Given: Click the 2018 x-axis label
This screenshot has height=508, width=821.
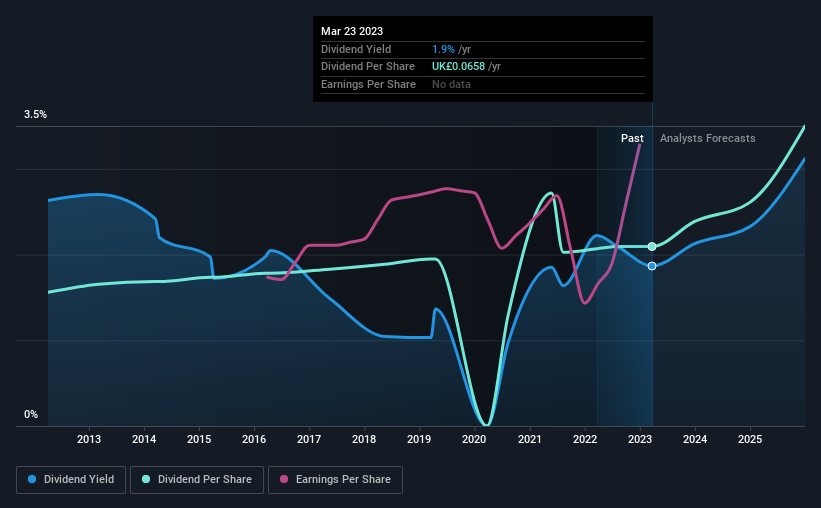Looking at the screenshot, I should pyautogui.click(x=364, y=439).
